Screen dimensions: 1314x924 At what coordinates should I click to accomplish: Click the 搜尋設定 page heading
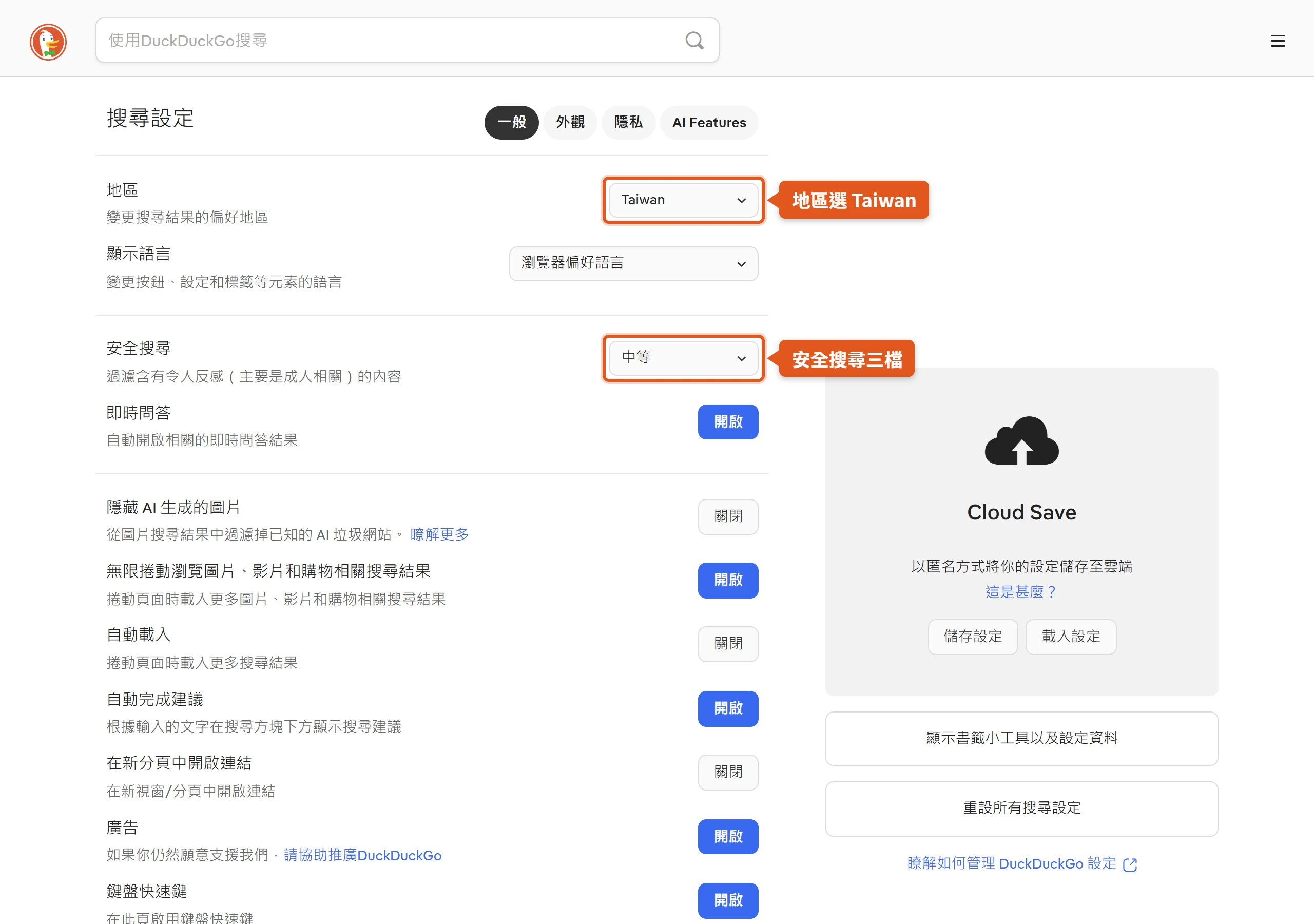click(150, 119)
